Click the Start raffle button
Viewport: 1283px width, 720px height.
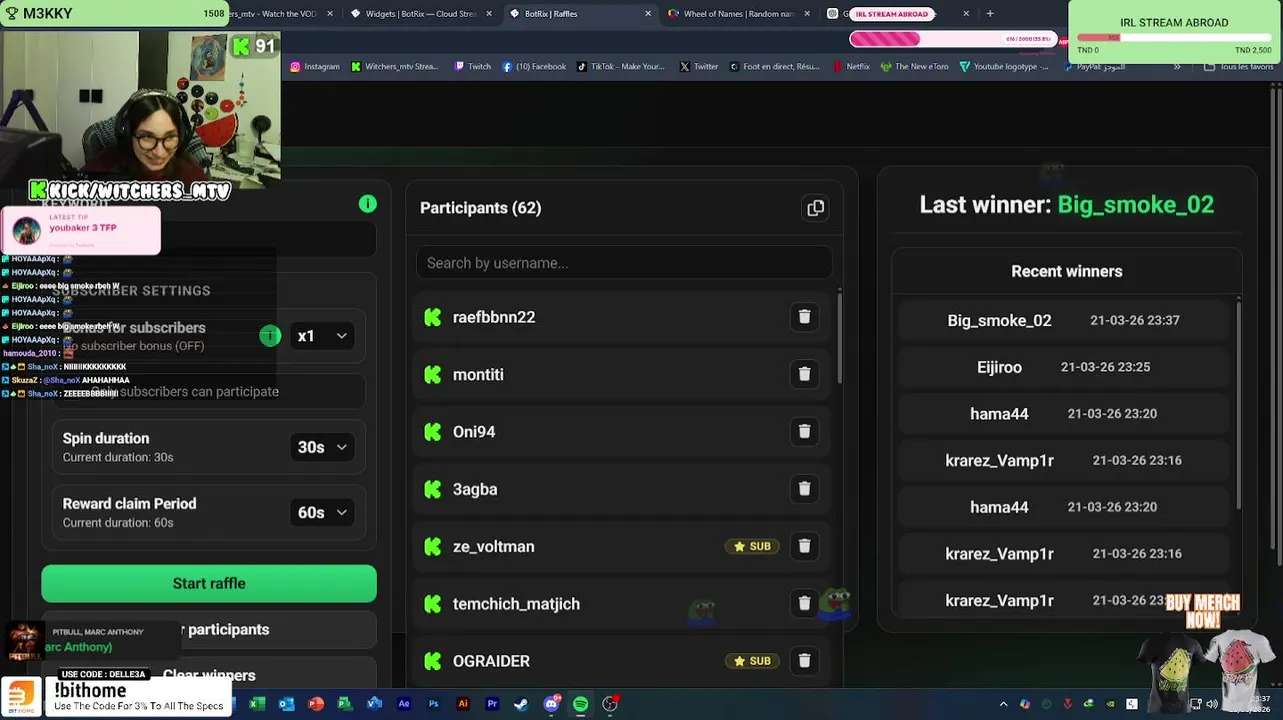click(209, 583)
